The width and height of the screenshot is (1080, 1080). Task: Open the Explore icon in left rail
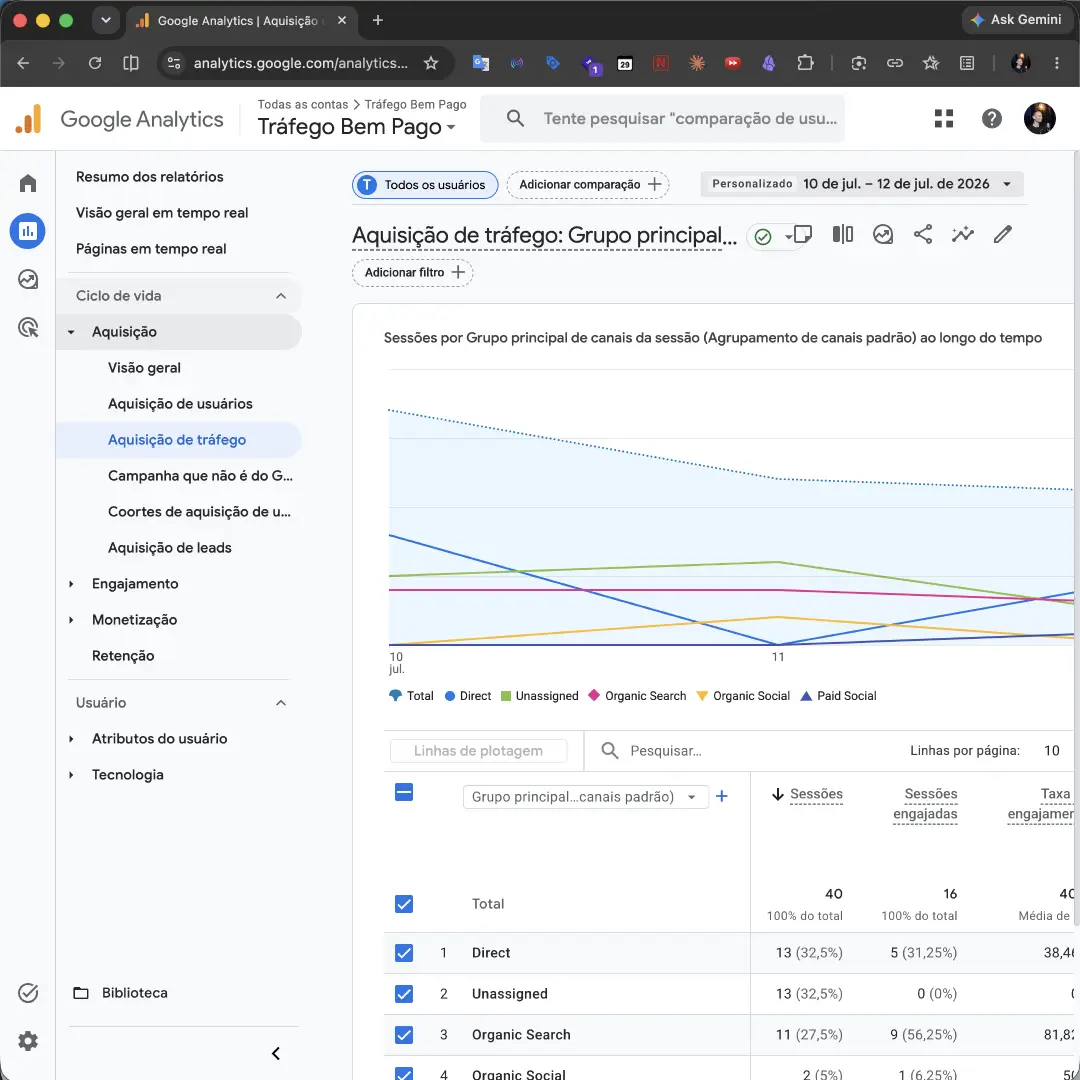[28, 279]
